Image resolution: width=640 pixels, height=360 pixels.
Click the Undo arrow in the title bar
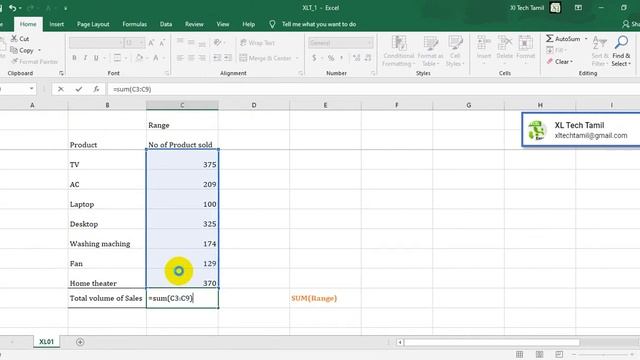click(x=13, y=8)
